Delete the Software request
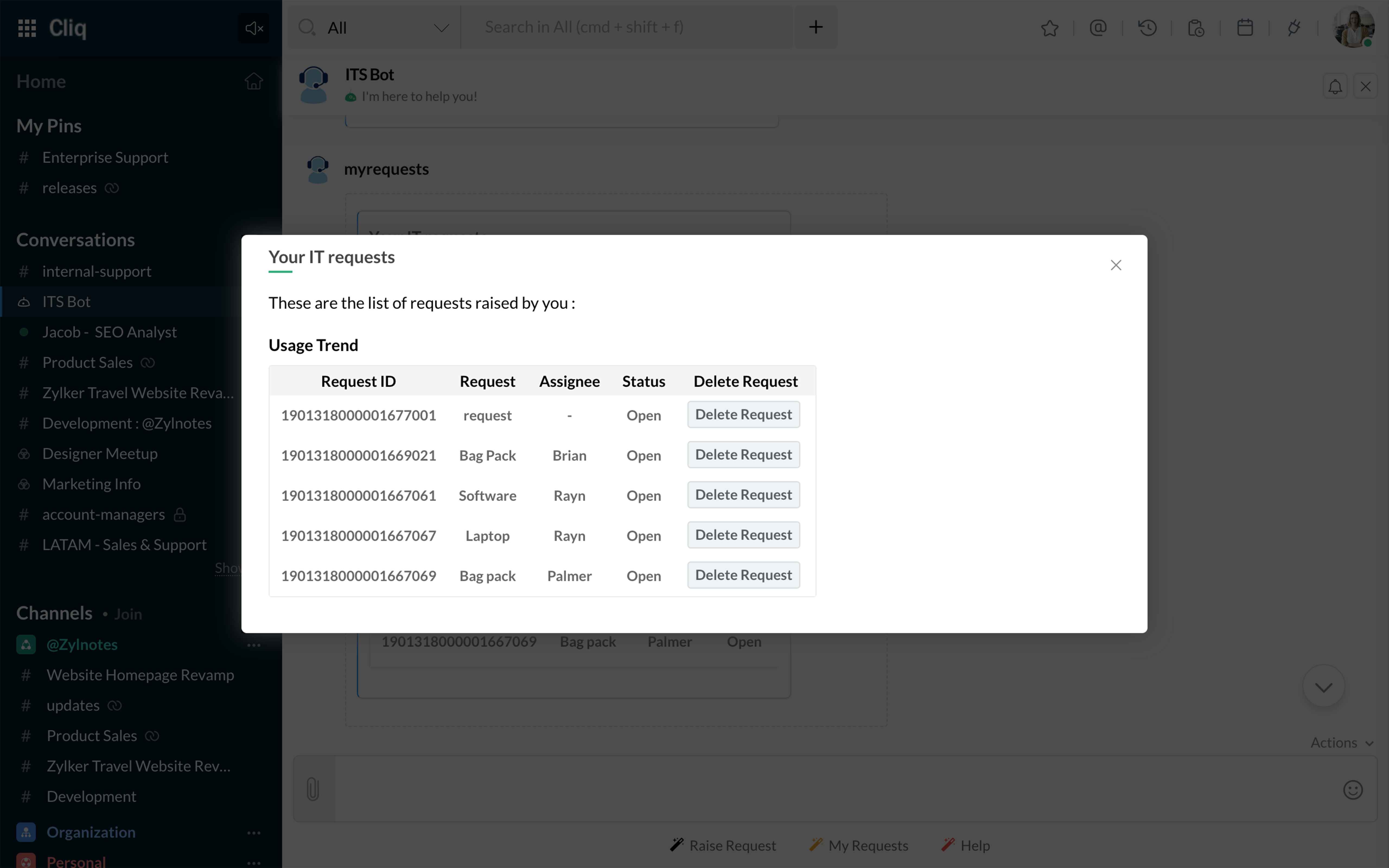This screenshot has height=868, width=1389. pyautogui.click(x=743, y=495)
